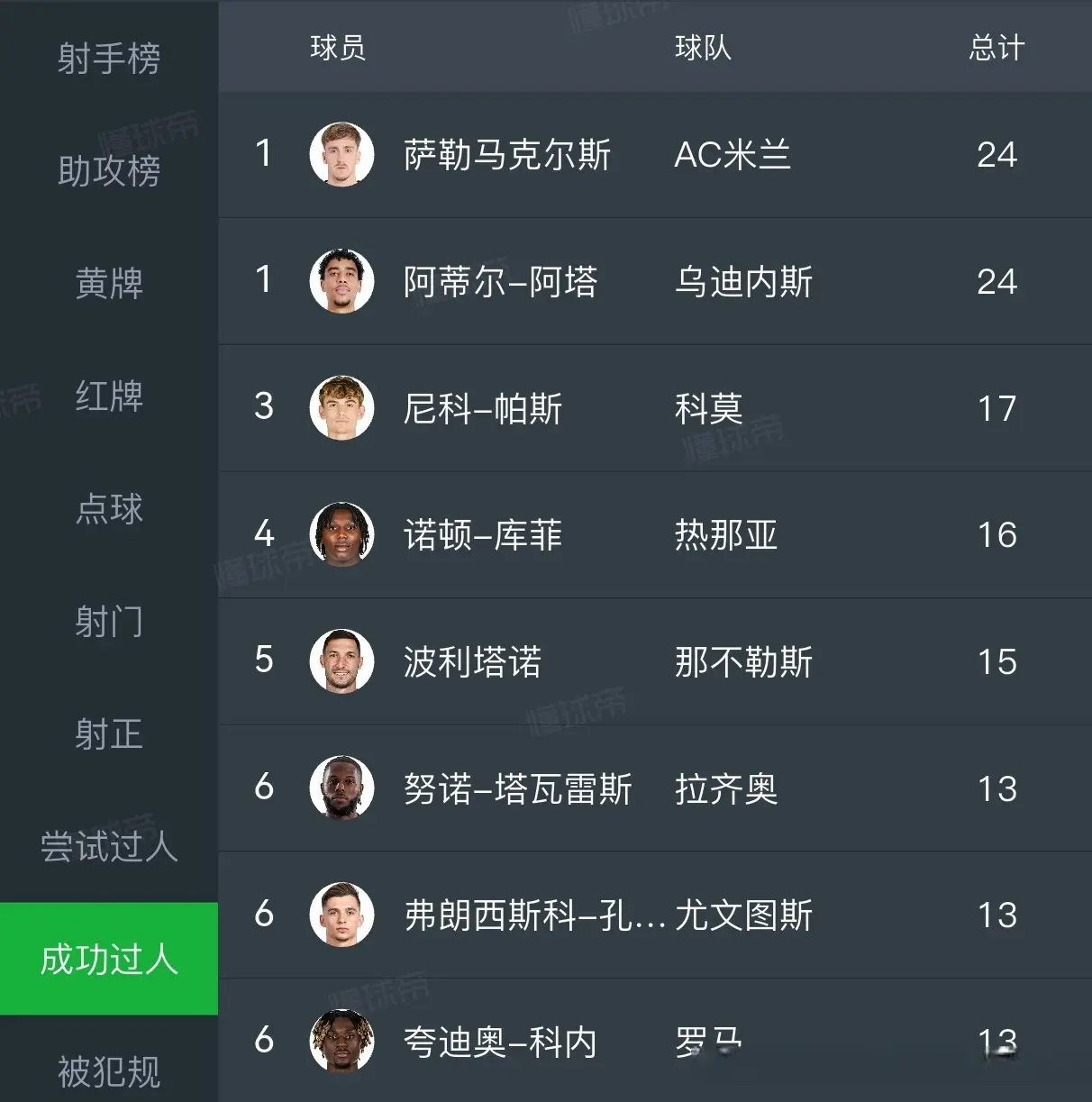Viewport: 1092px width, 1102px height.
Task: Select 波利塔诺's avatar image
Action: pyautogui.click(x=341, y=661)
